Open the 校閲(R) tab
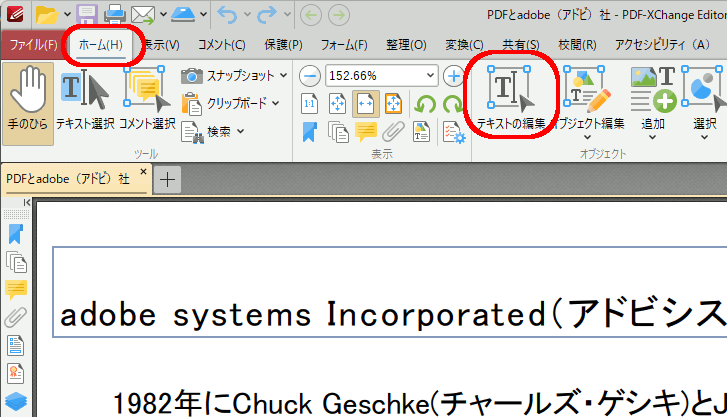 tap(577, 45)
